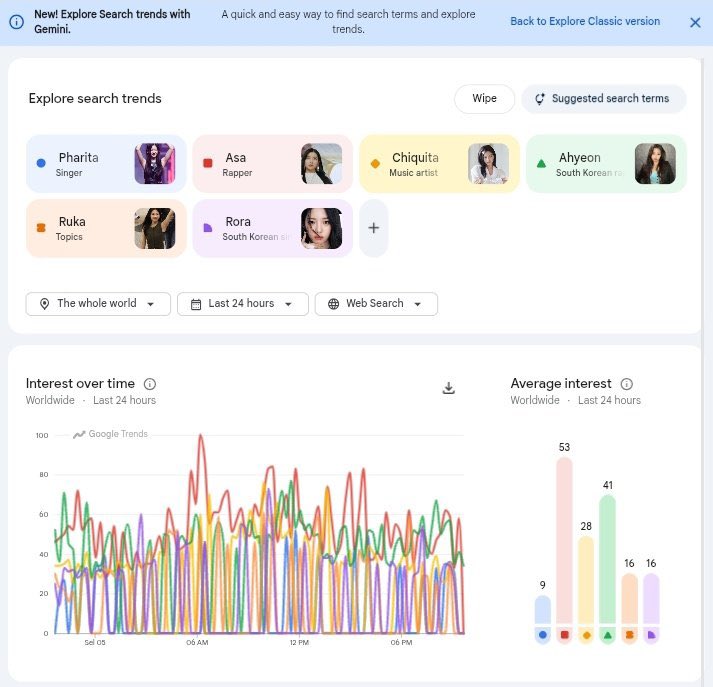The height and width of the screenshot is (687, 713).
Task: Click the Wipe button
Action: tap(484, 99)
